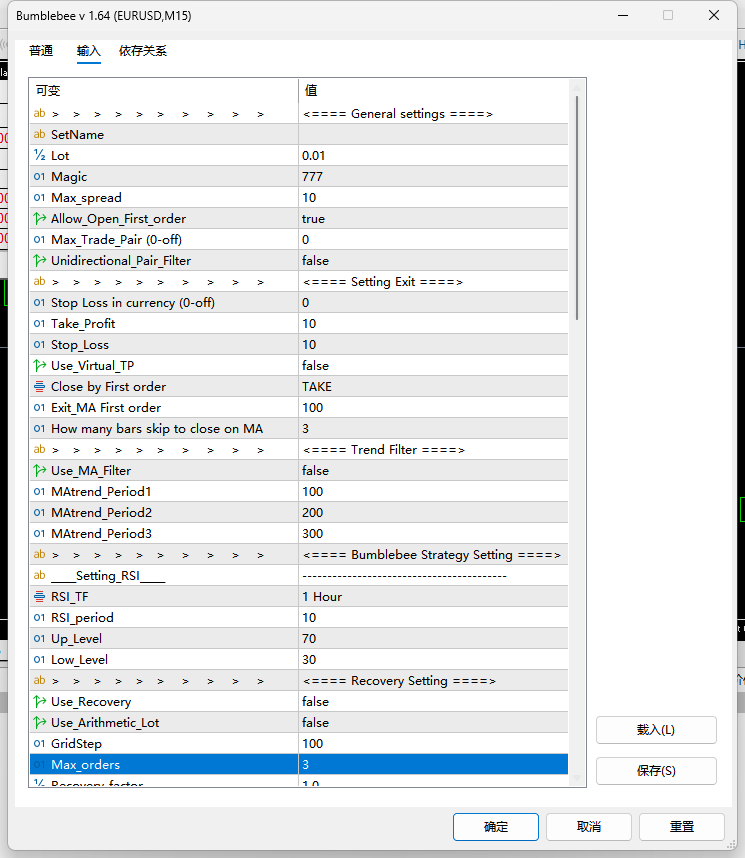The height and width of the screenshot is (858, 745).
Task: Open Close by First order TAKE dropdown
Action: tap(434, 387)
